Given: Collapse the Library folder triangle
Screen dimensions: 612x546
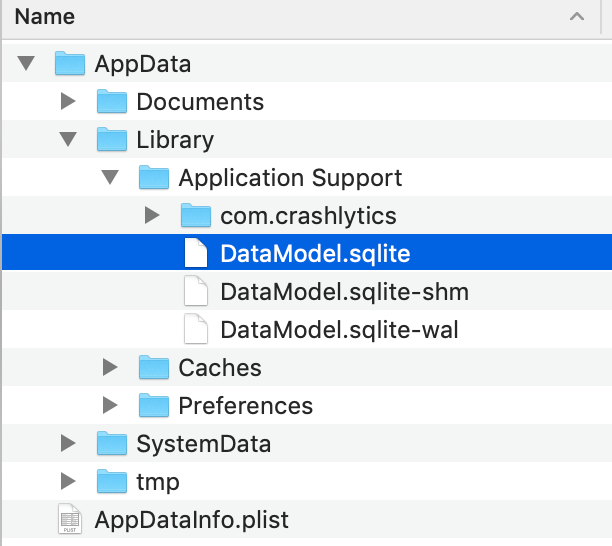Looking at the screenshot, I should click(x=68, y=139).
